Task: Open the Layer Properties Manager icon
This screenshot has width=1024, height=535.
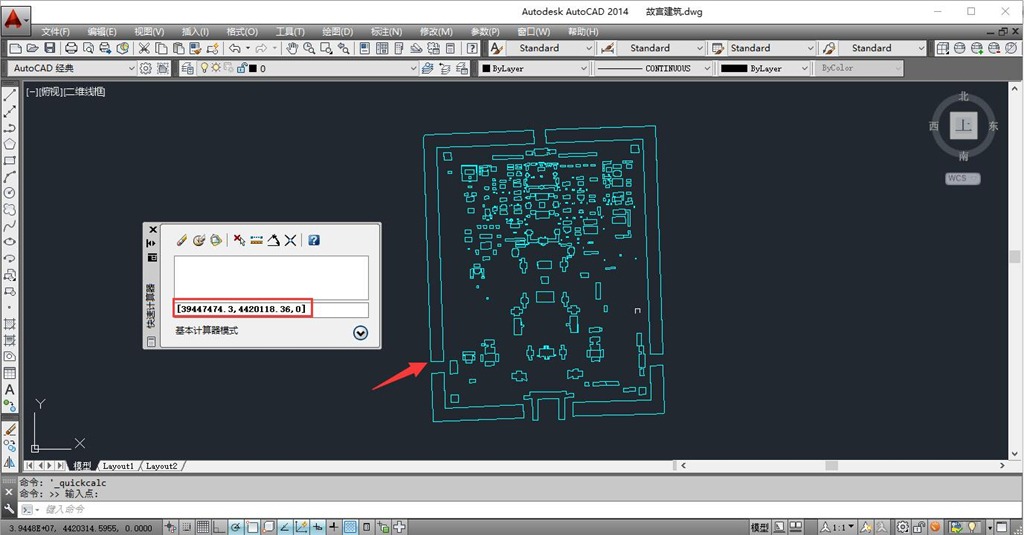Action: point(188,68)
